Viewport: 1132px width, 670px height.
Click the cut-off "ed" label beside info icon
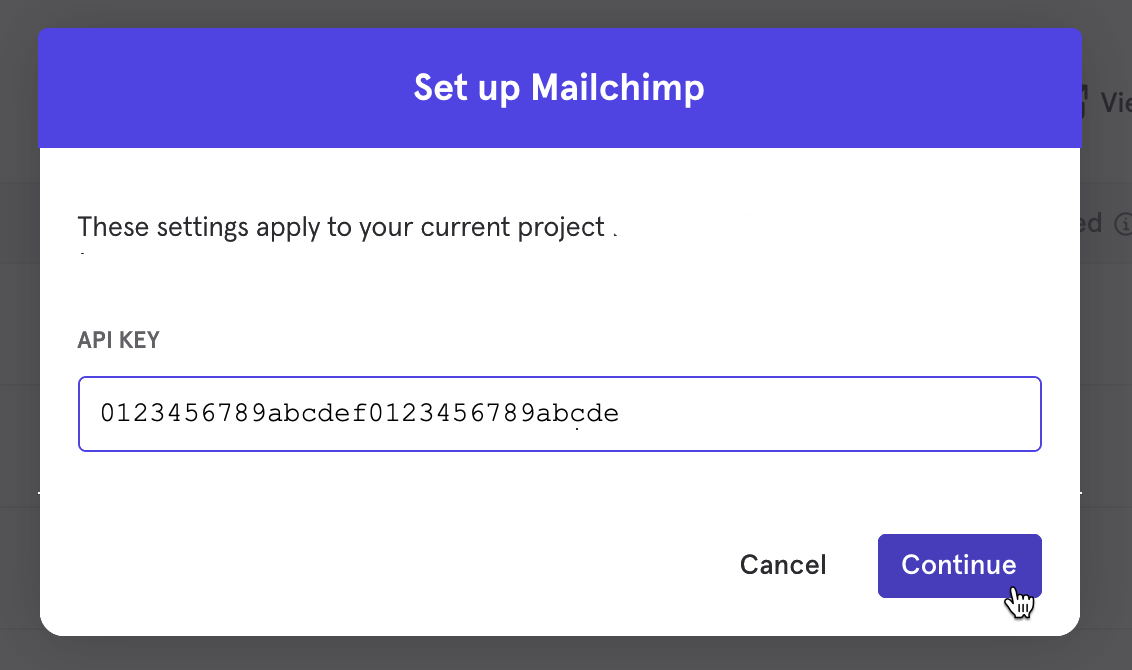point(1092,223)
